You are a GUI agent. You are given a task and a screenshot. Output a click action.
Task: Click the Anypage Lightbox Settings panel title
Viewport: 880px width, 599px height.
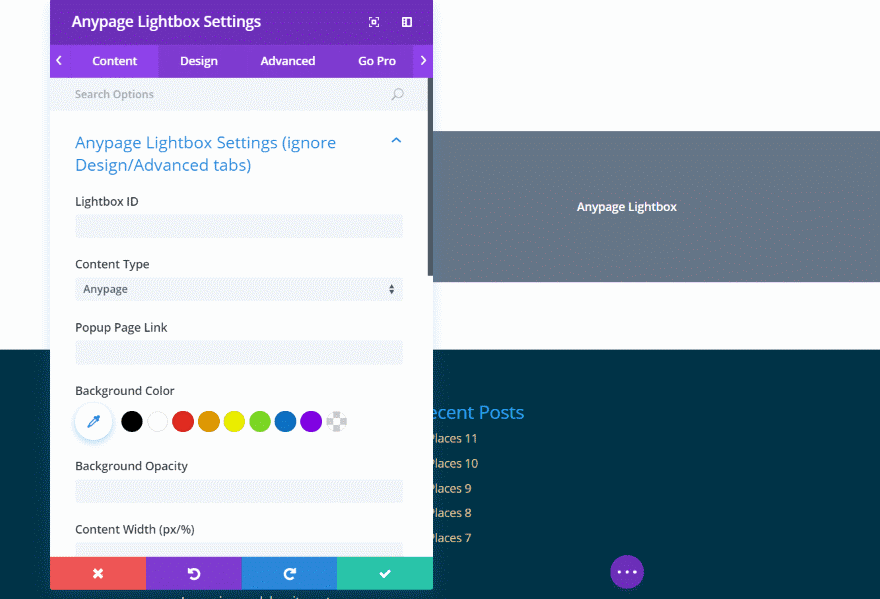166,21
